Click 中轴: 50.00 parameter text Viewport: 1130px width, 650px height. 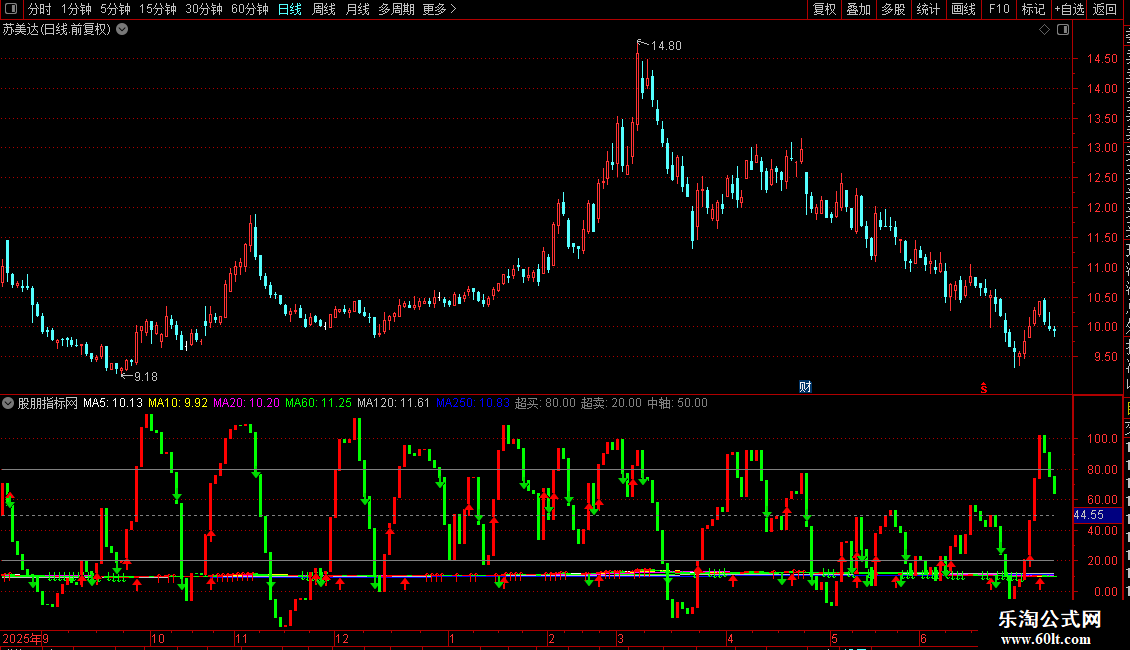pos(677,403)
